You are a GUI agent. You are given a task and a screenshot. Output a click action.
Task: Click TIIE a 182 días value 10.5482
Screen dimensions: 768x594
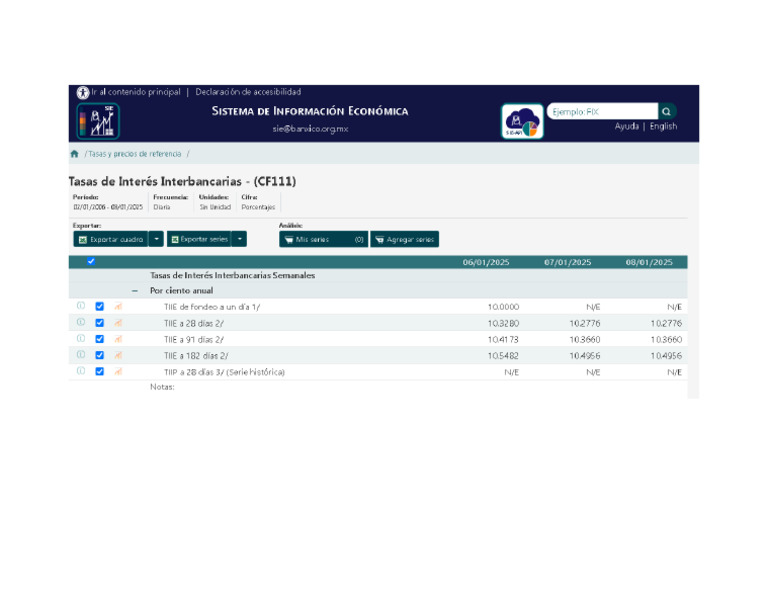(503, 356)
